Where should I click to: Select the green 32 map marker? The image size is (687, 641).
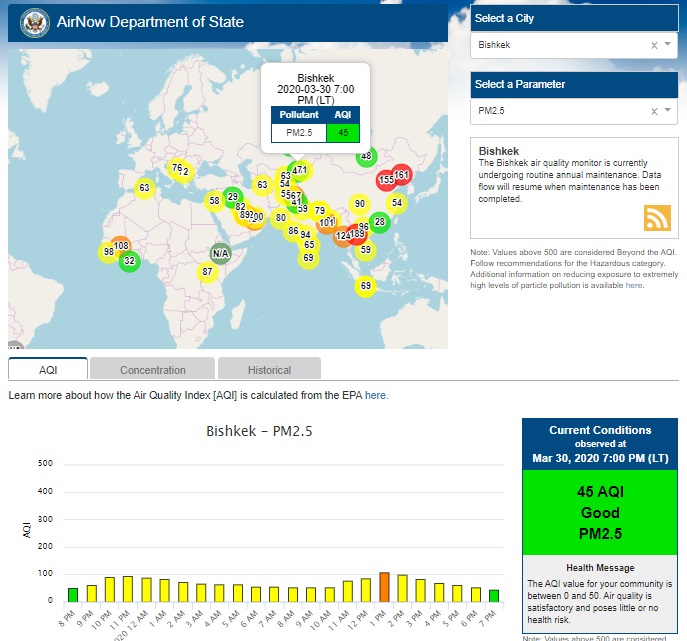(x=129, y=261)
